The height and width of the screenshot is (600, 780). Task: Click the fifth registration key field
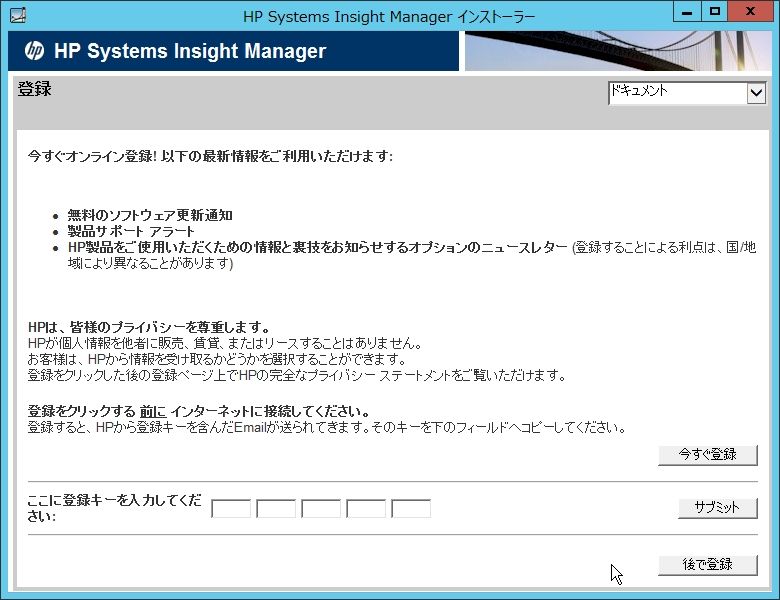tap(411, 508)
